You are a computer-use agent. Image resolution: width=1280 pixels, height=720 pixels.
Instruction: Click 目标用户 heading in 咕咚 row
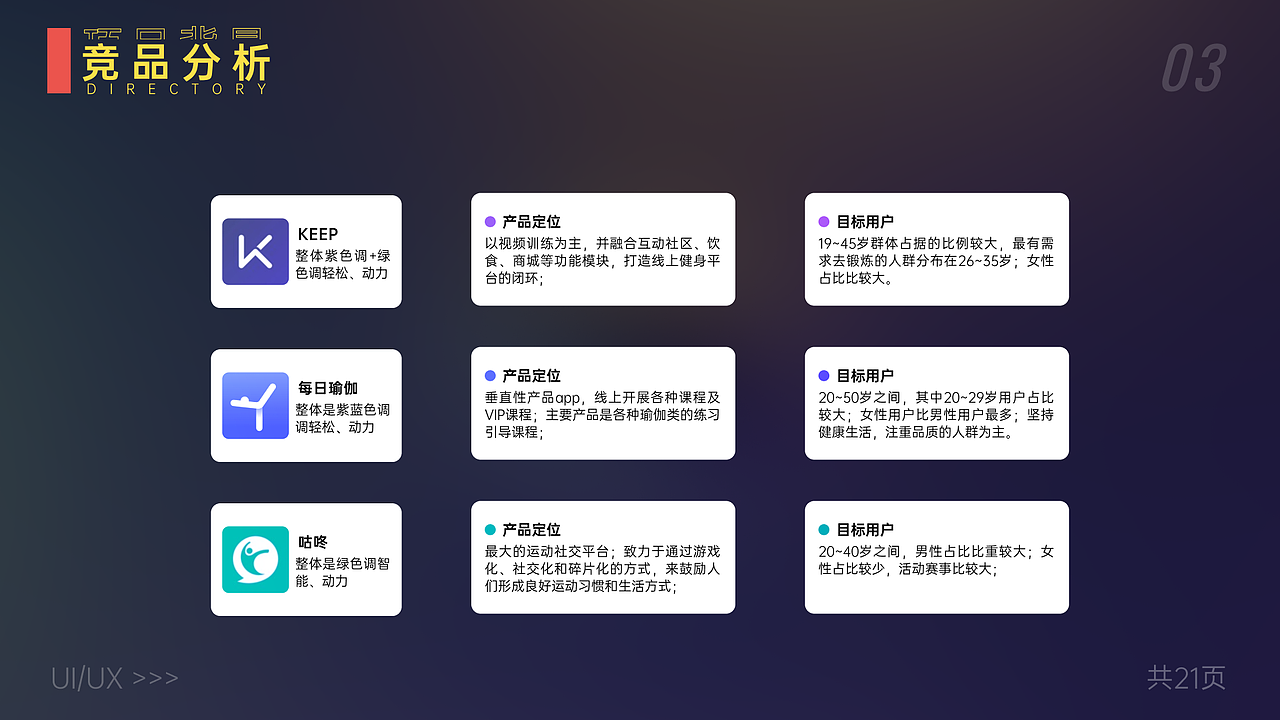click(866, 530)
